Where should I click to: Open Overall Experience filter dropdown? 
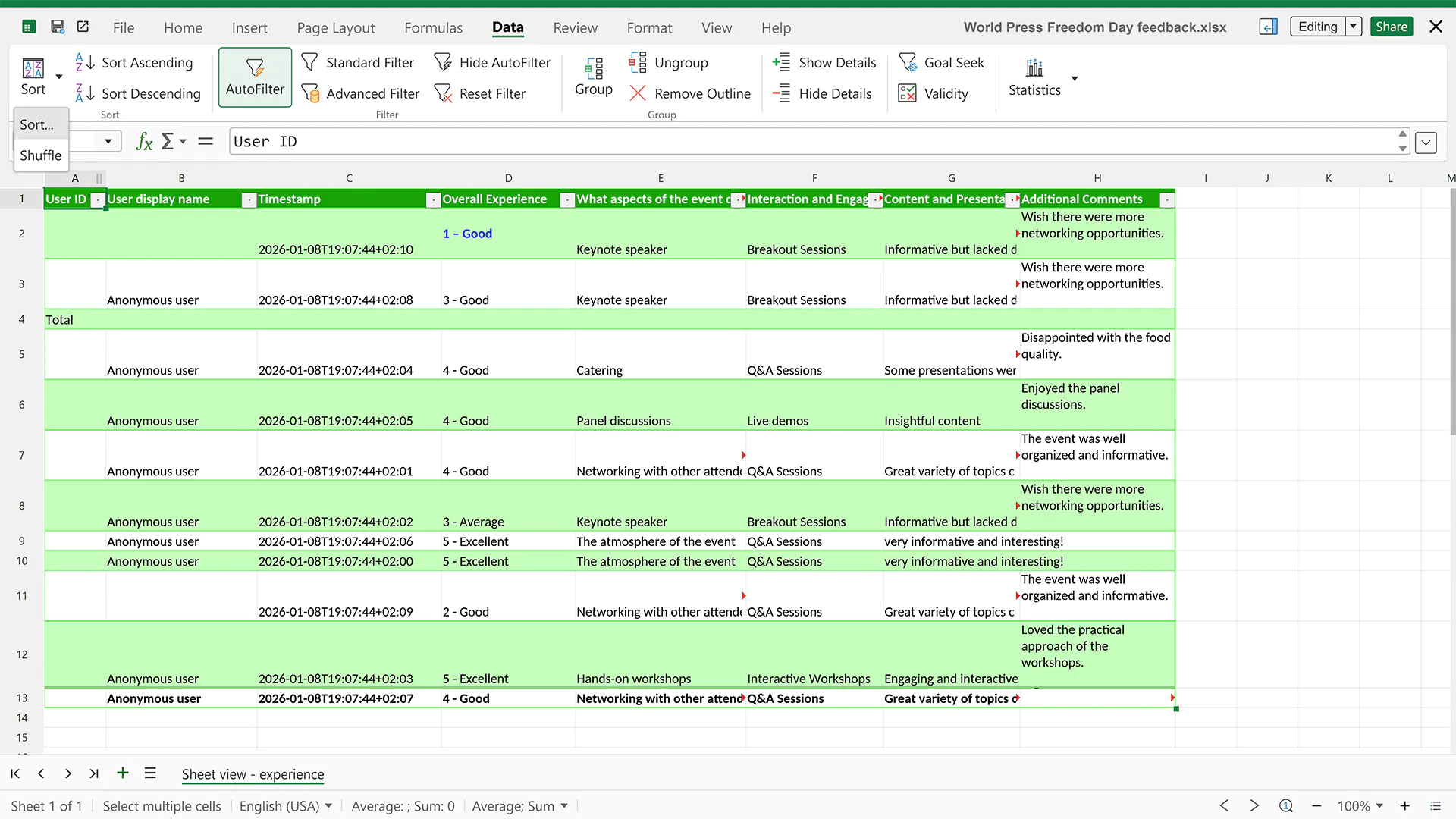click(567, 199)
